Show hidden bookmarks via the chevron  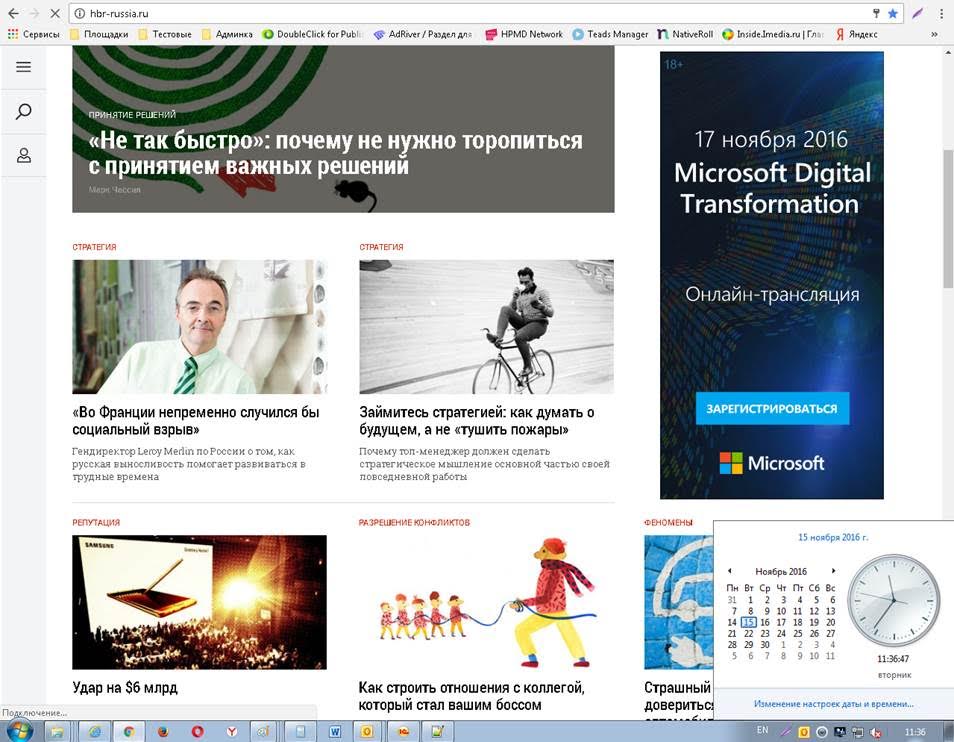coord(934,35)
